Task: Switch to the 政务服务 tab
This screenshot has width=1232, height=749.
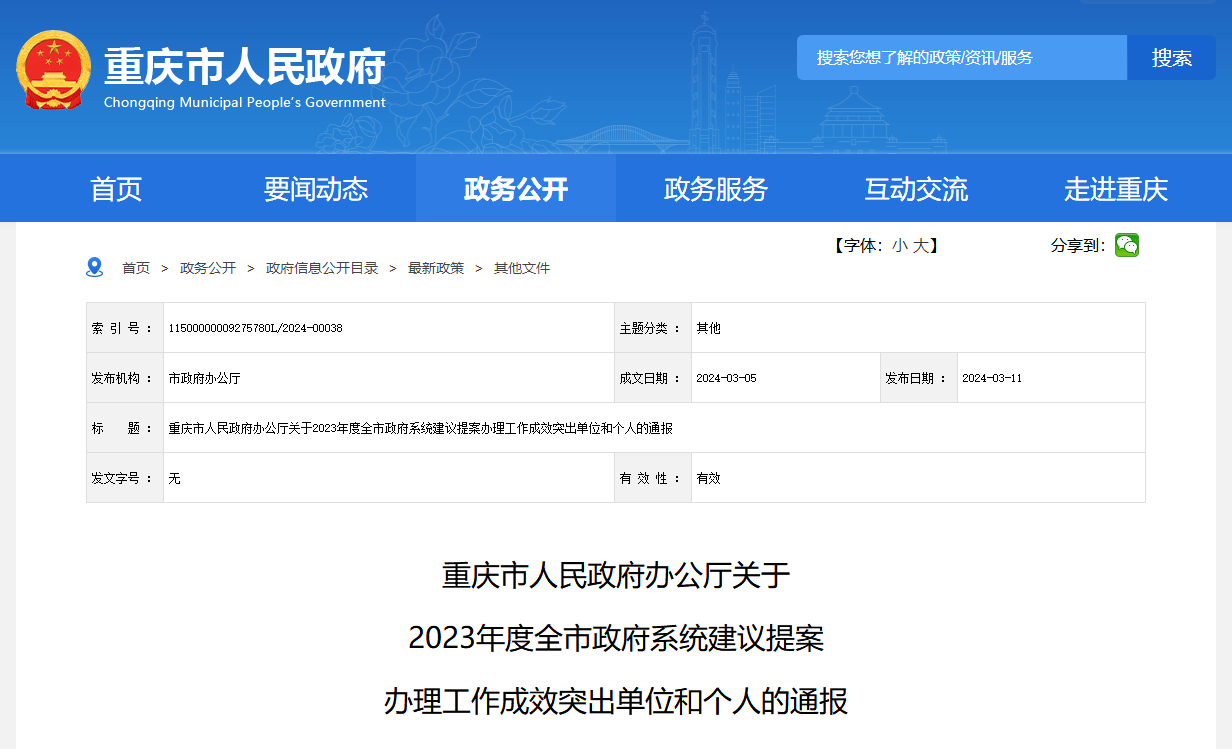Action: 716,188
